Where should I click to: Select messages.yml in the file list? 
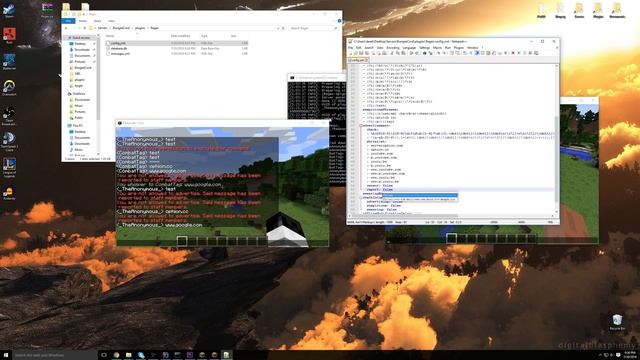tap(120, 53)
